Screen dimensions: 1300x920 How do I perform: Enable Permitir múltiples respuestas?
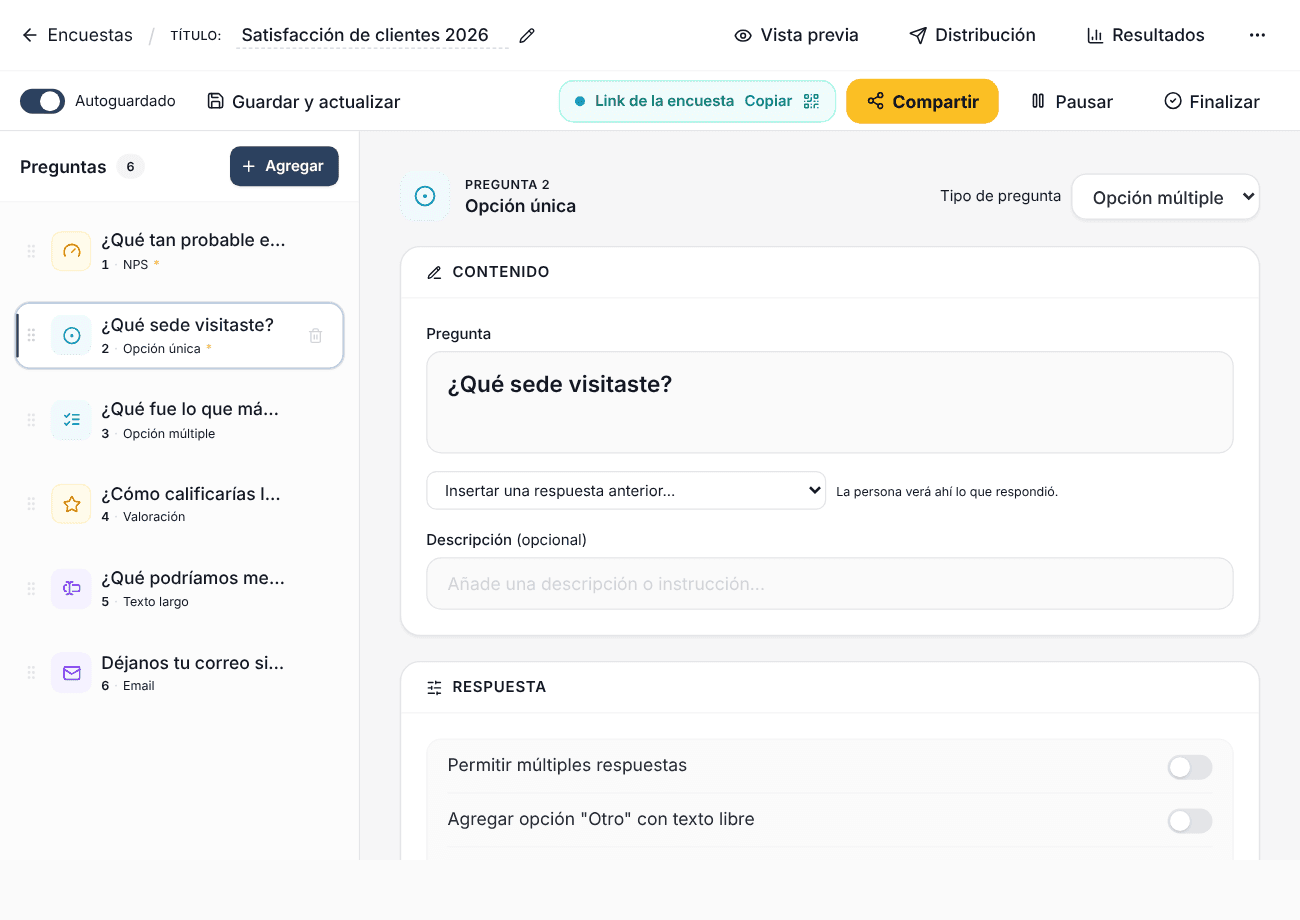pyautogui.click(x=1190, y=767)
